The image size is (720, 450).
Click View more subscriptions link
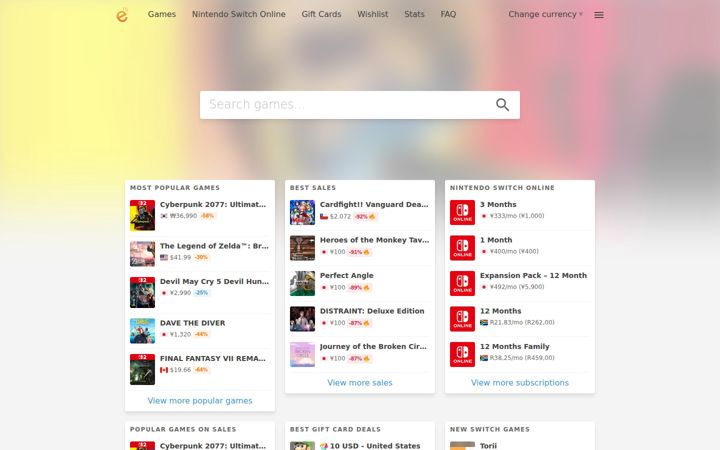click(520, 383)
